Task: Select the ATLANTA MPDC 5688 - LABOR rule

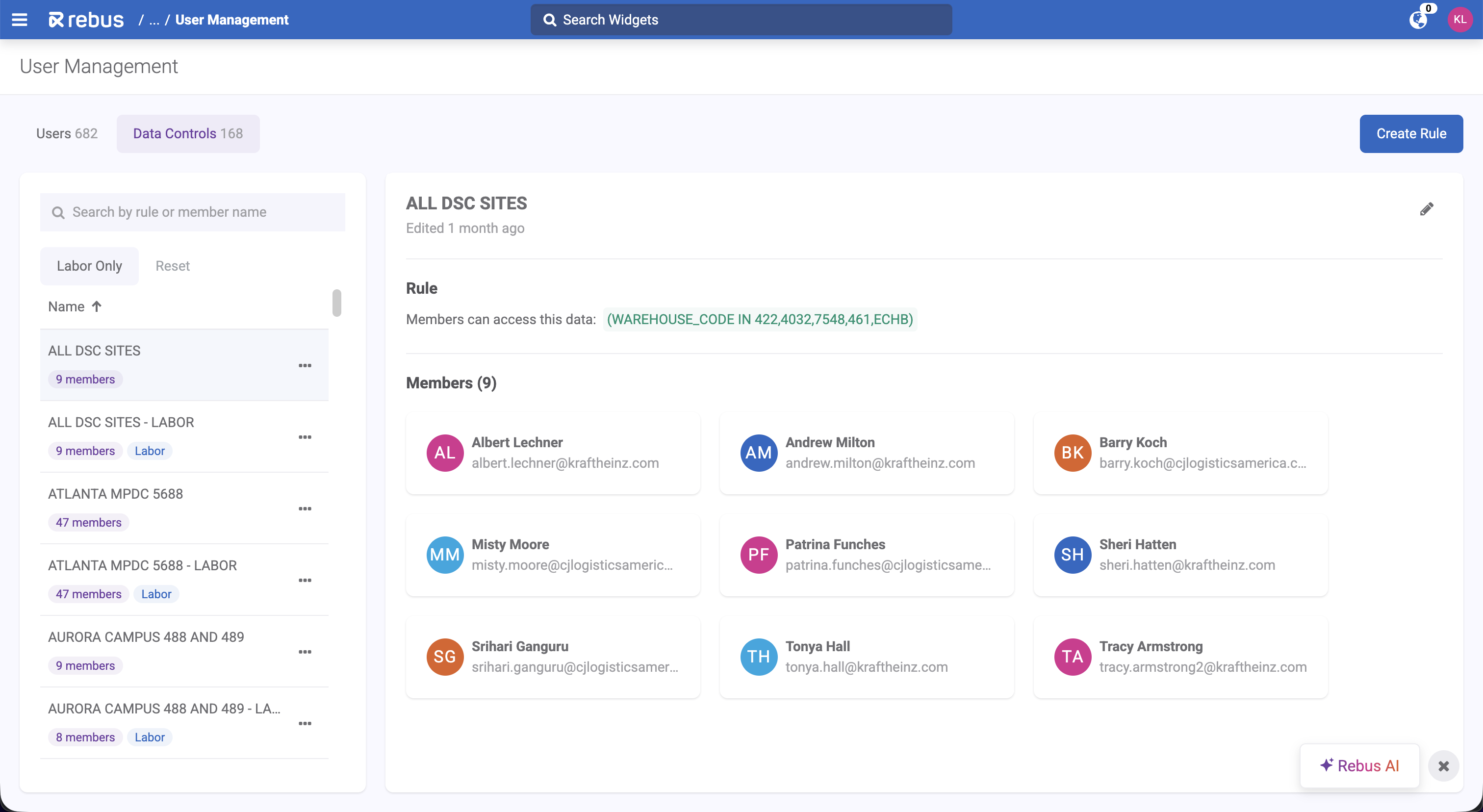Action: pos(184,580)
